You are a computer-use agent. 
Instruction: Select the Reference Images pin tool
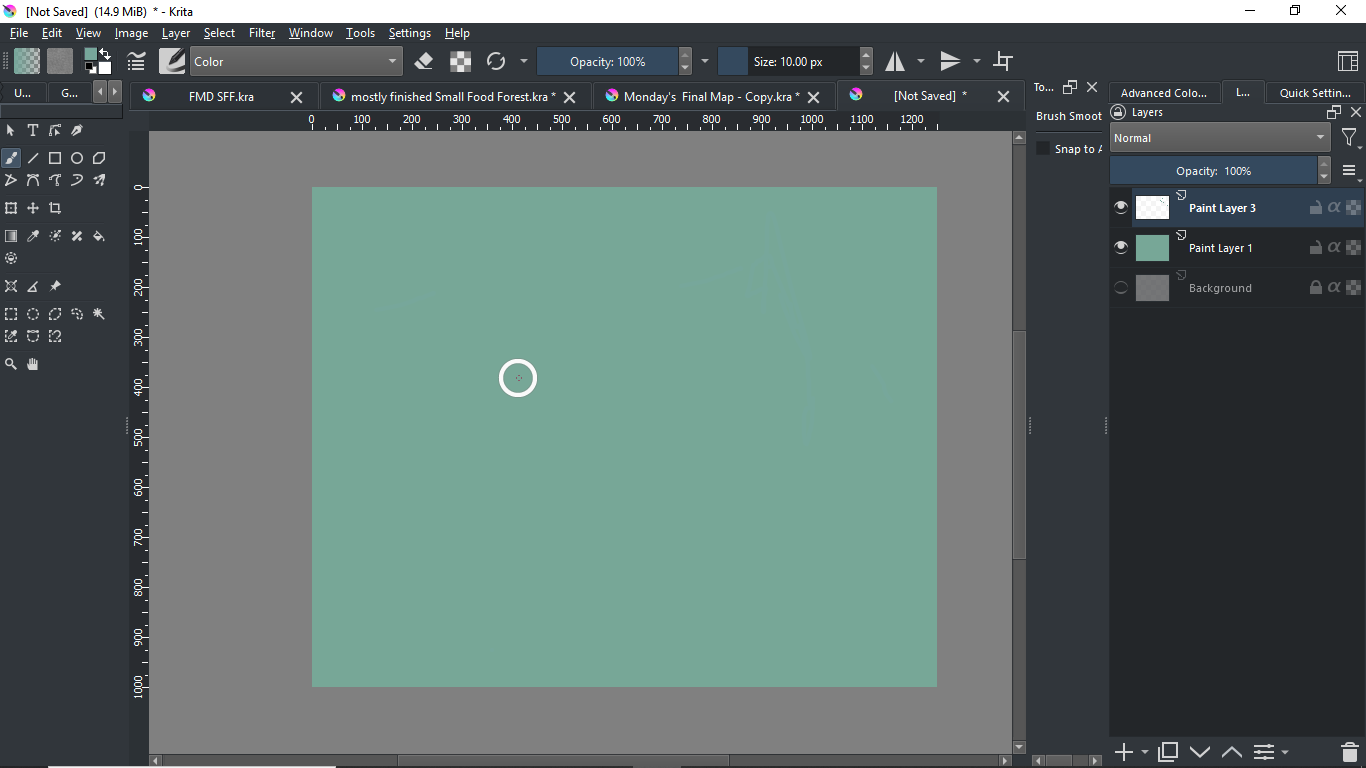(x=55, y=286)
